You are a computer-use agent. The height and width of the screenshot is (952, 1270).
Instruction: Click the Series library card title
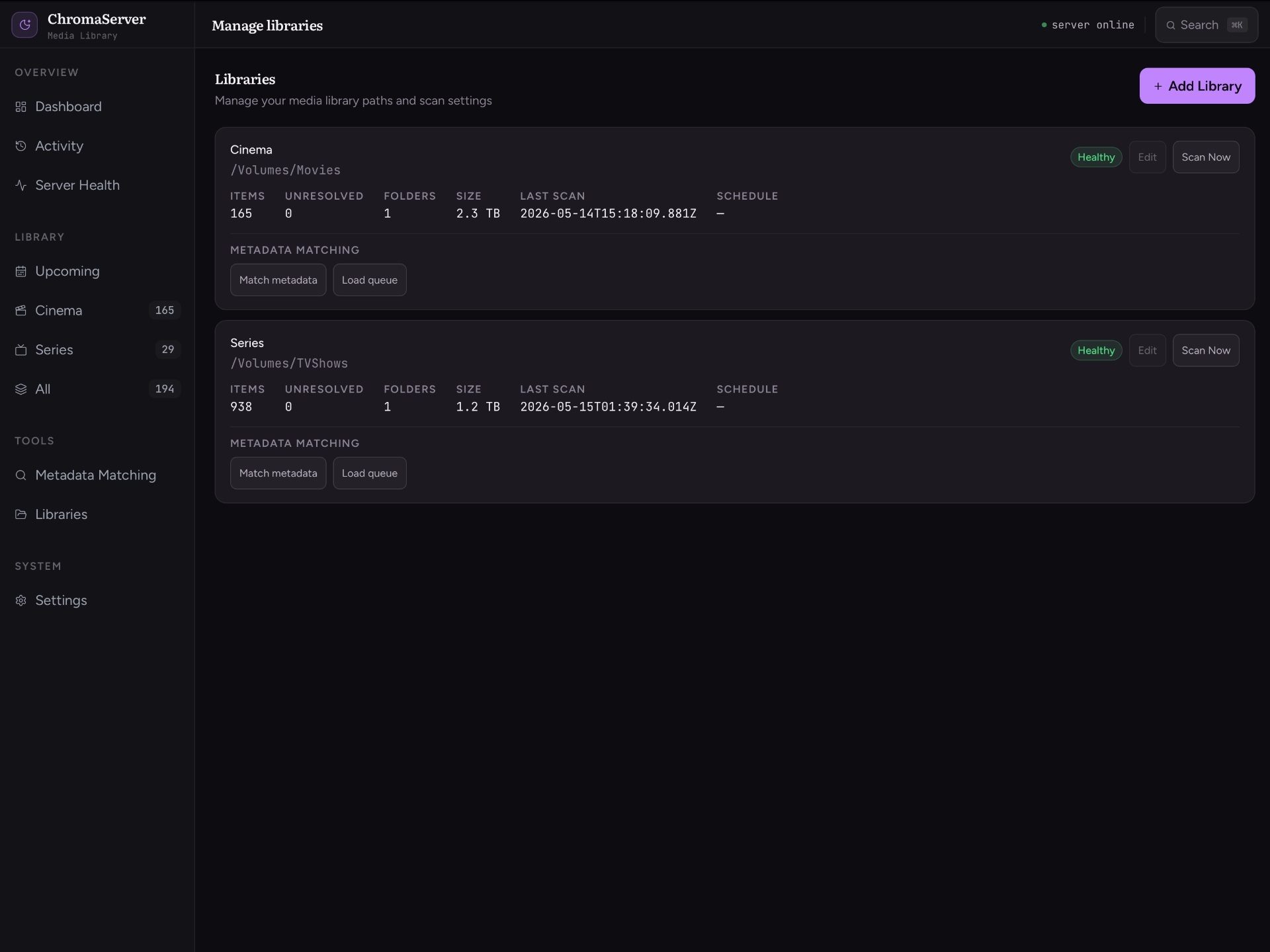pyautogui.click(x=247, y=343)
